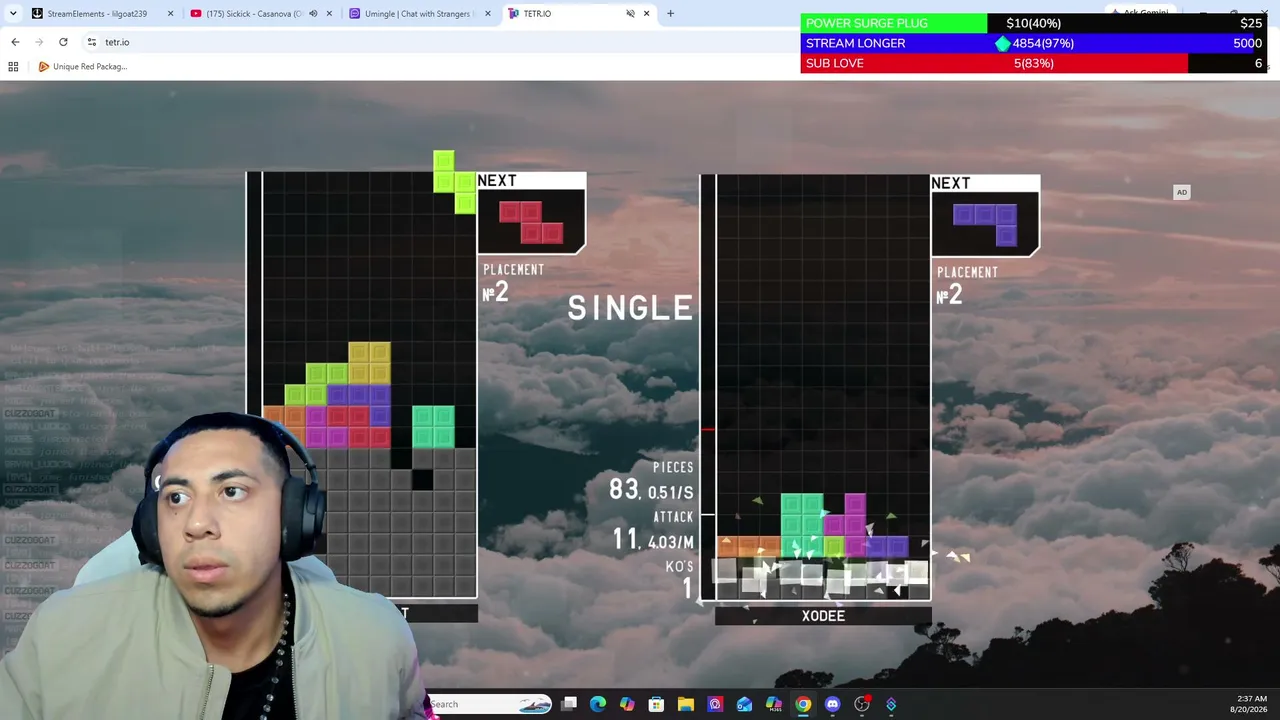Screen dimensions: 1280x720
Task: Open the apps grid in bookmarks bar
Action: [13, 67]
